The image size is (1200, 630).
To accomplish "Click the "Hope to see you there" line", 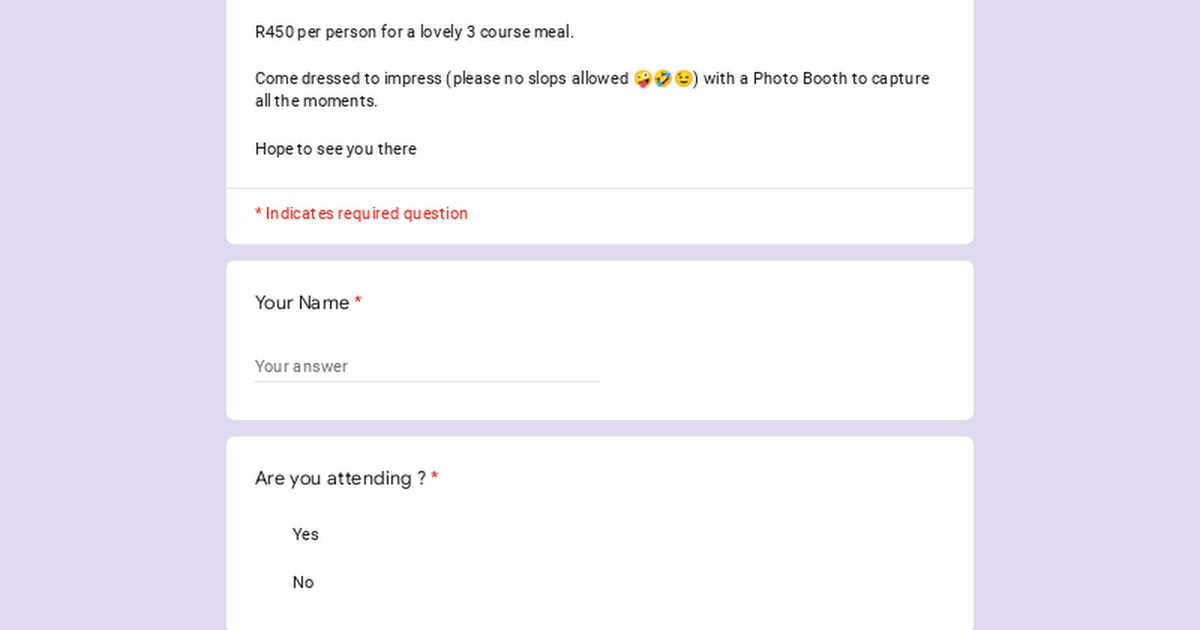I will pos(336,149).
